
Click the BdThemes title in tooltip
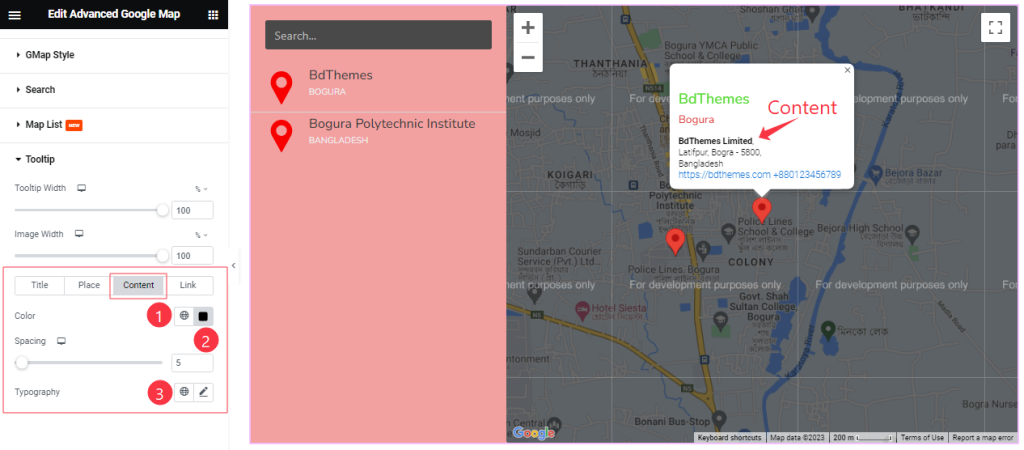714,99
